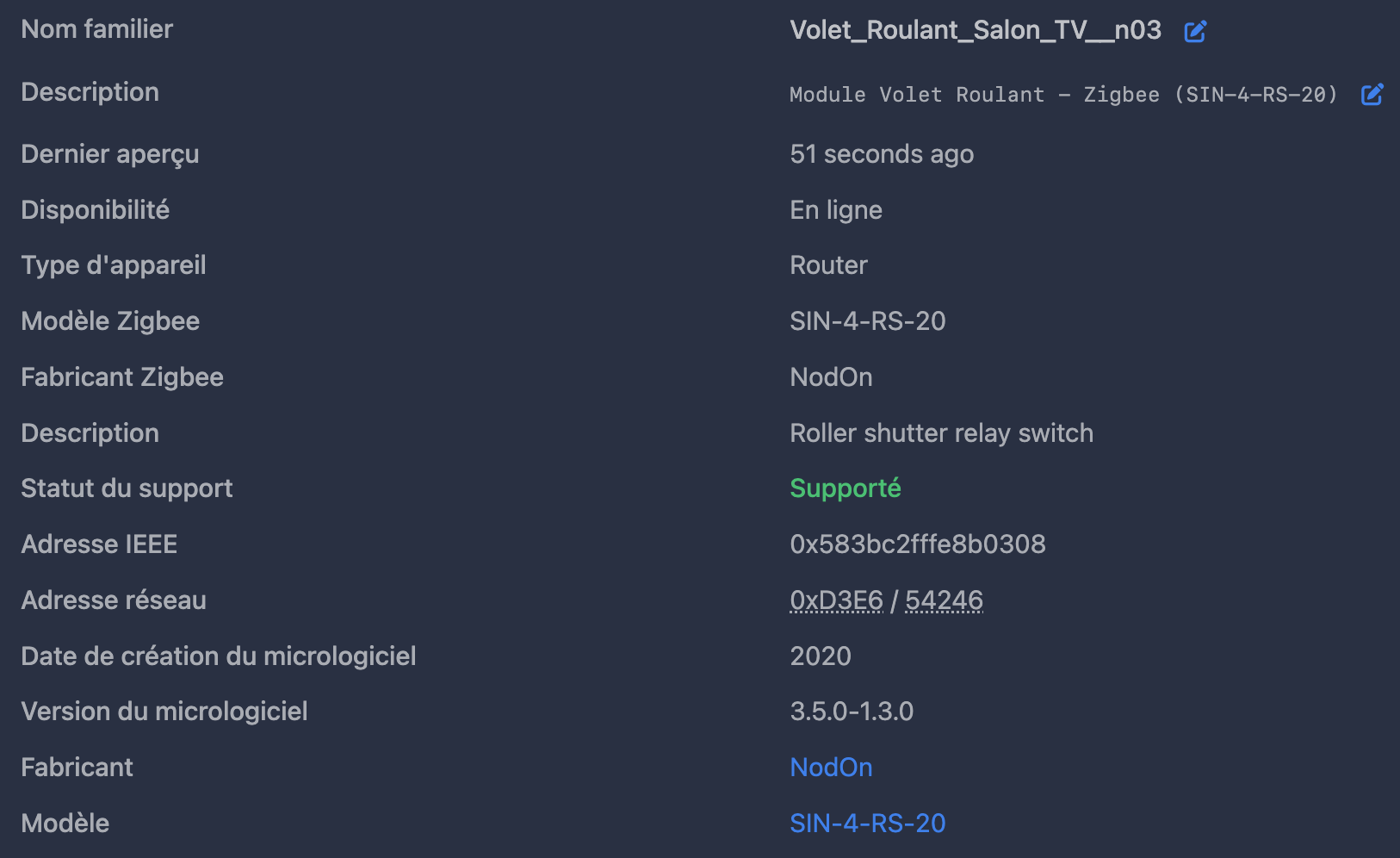
Task: Click the 'En ligne' availability value
Action: coord(836,210)
